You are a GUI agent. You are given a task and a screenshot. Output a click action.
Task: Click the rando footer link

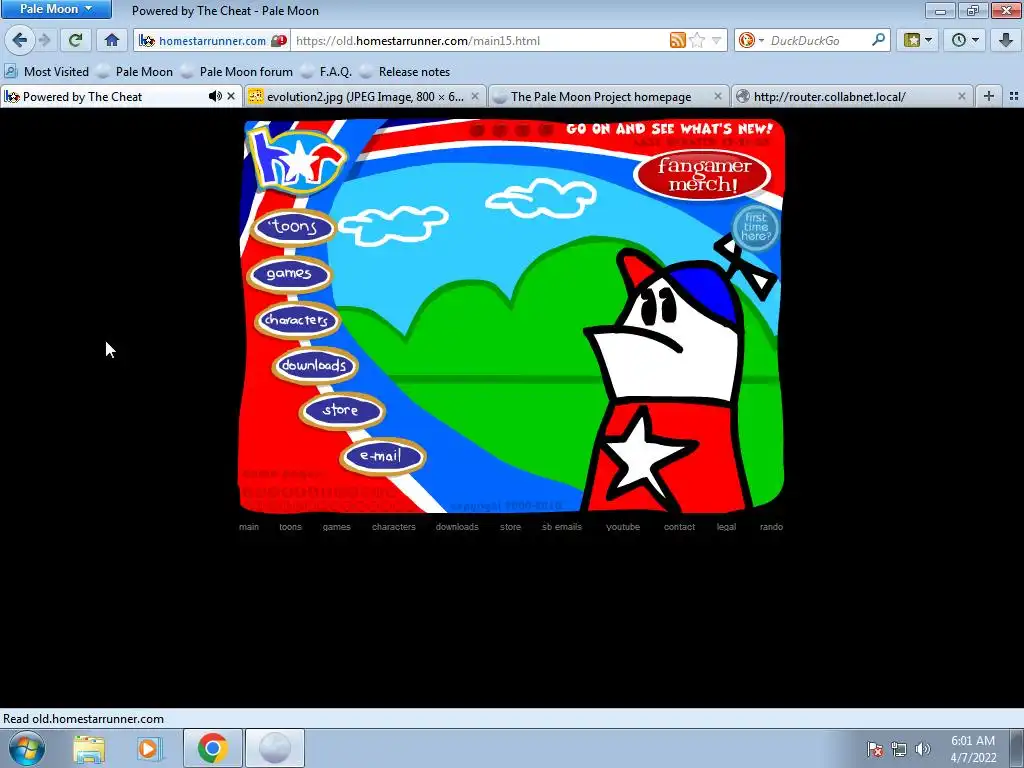(771, 527)
